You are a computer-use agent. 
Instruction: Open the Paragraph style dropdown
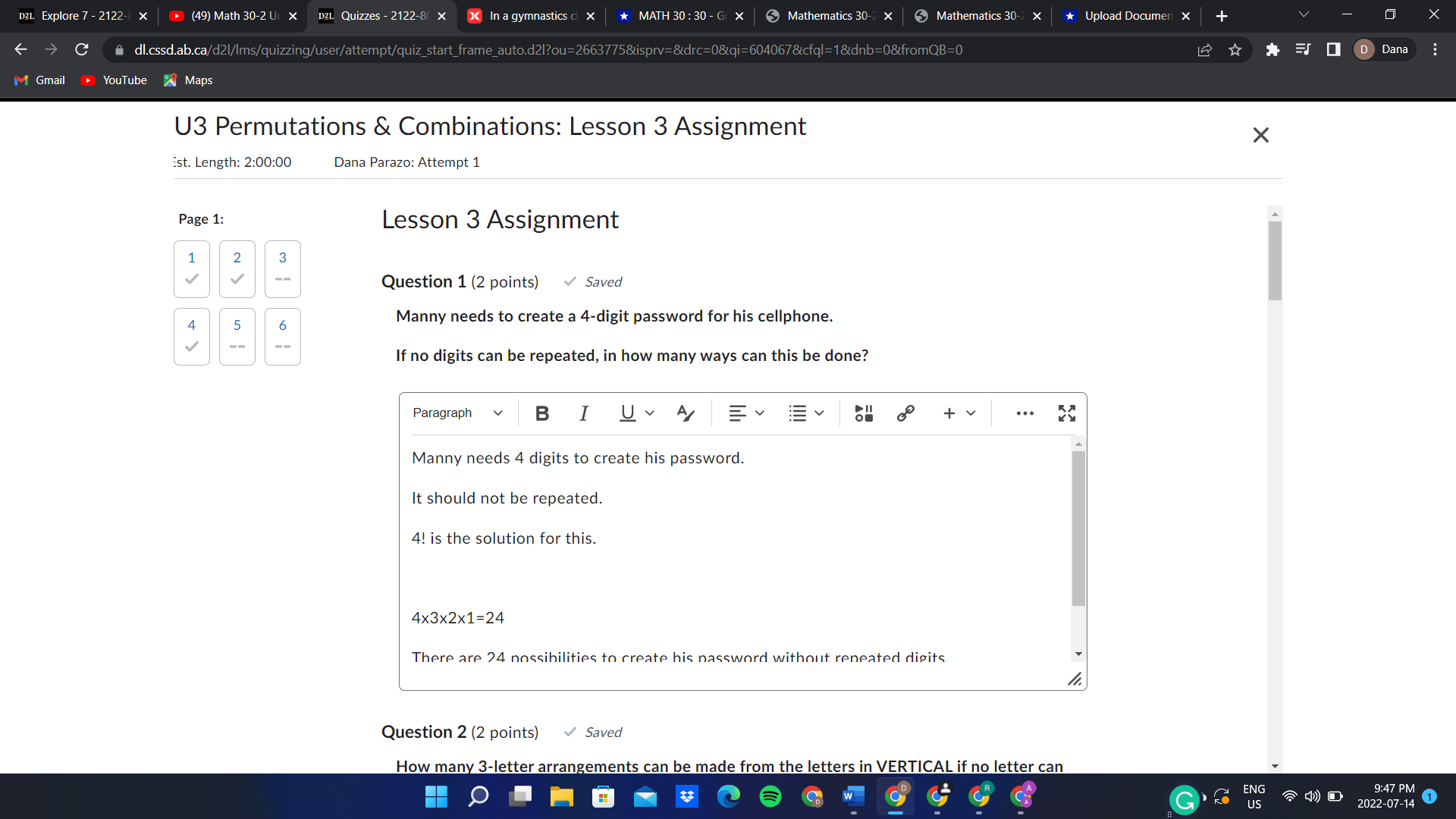457,413
